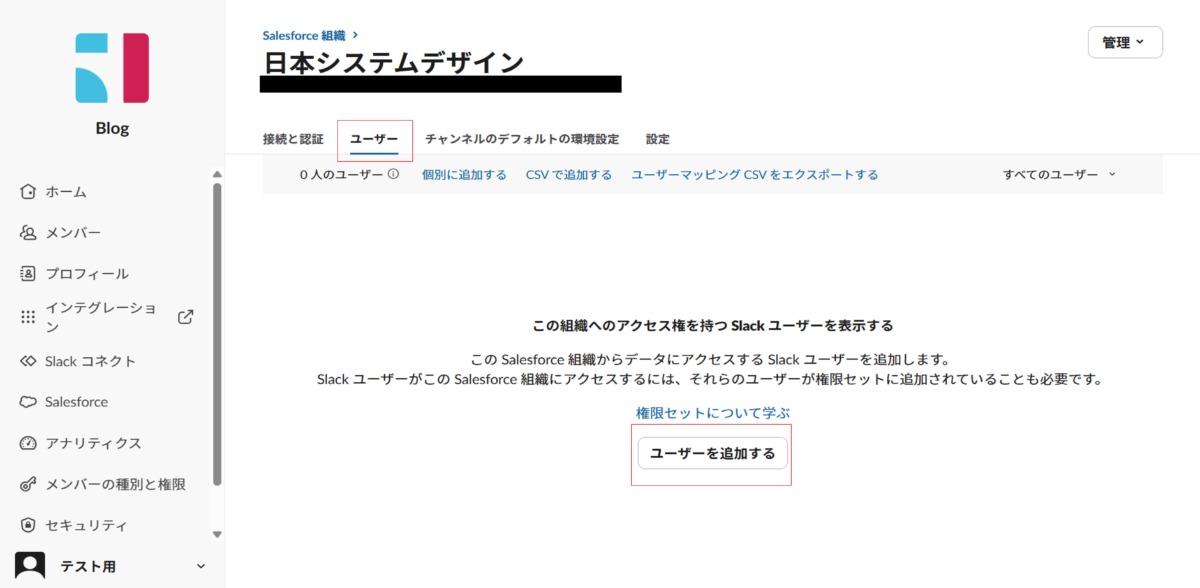The image size is (1200, 588).
Task: Switch to チャンネルのデフォルトの環境設定 tab
Action: coord(522,139)
